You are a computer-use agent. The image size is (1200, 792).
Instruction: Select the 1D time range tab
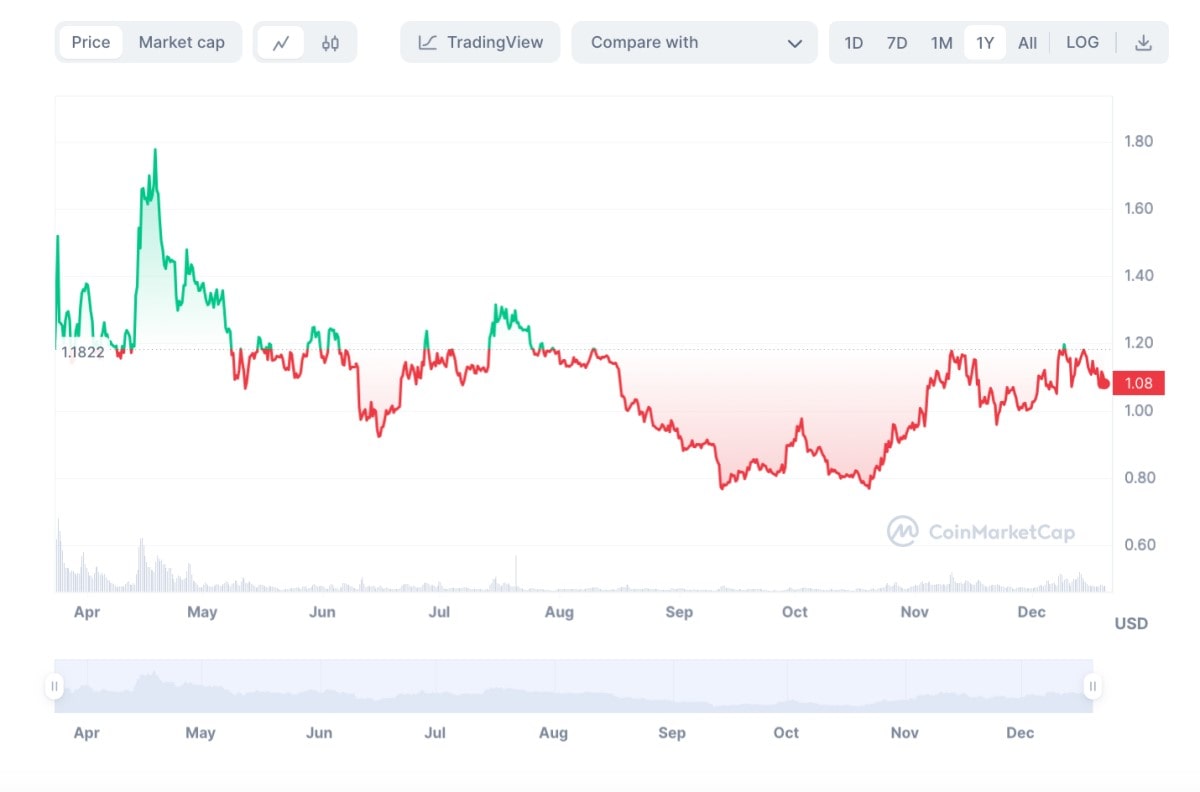point(853,43)
